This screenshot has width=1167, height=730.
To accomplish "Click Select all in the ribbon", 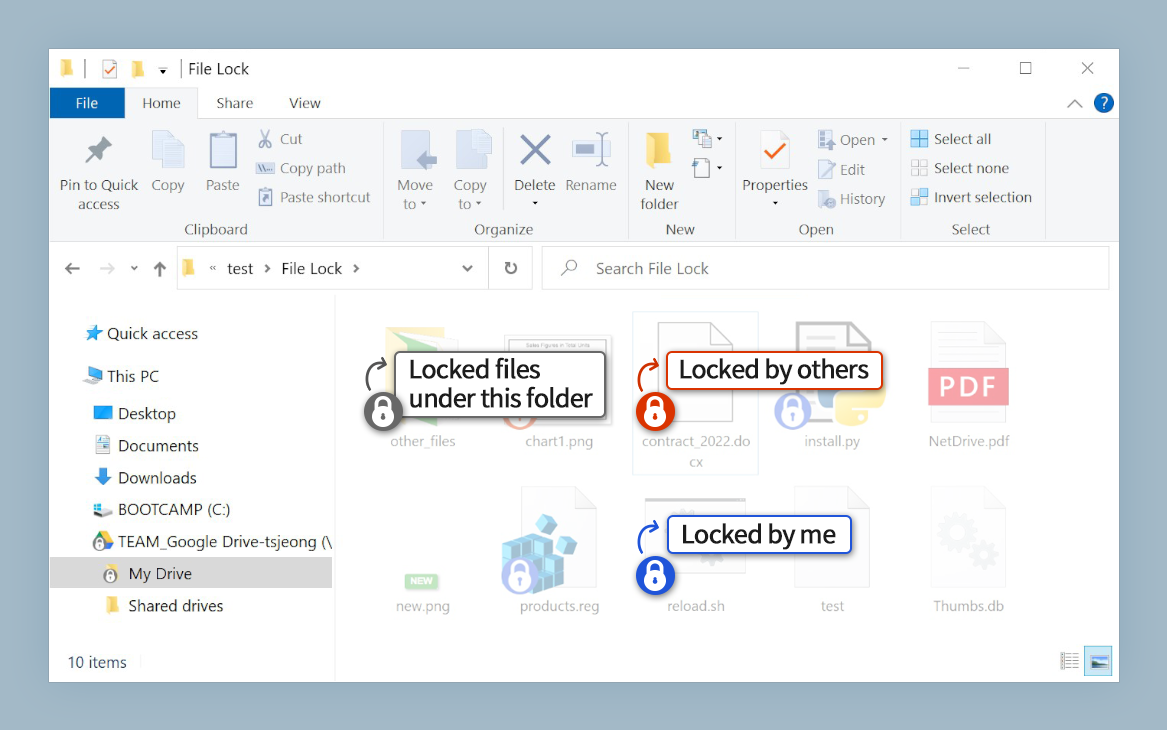I will click(962, 139).
